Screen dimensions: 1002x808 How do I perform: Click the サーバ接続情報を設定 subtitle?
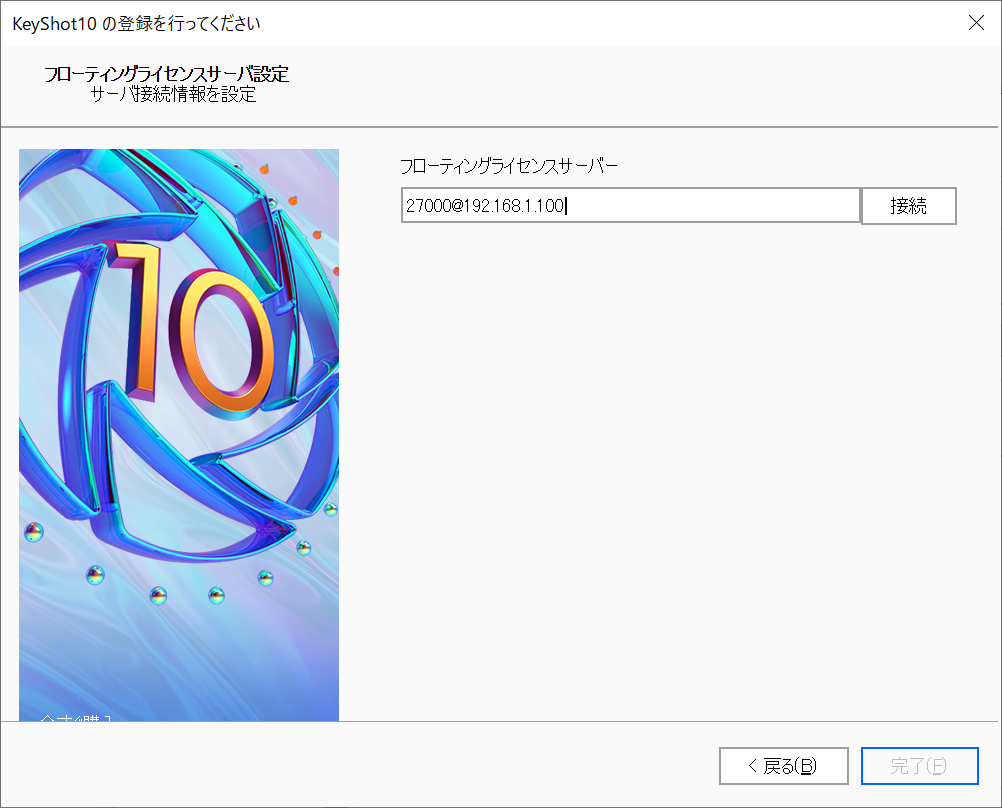point(173,95)
